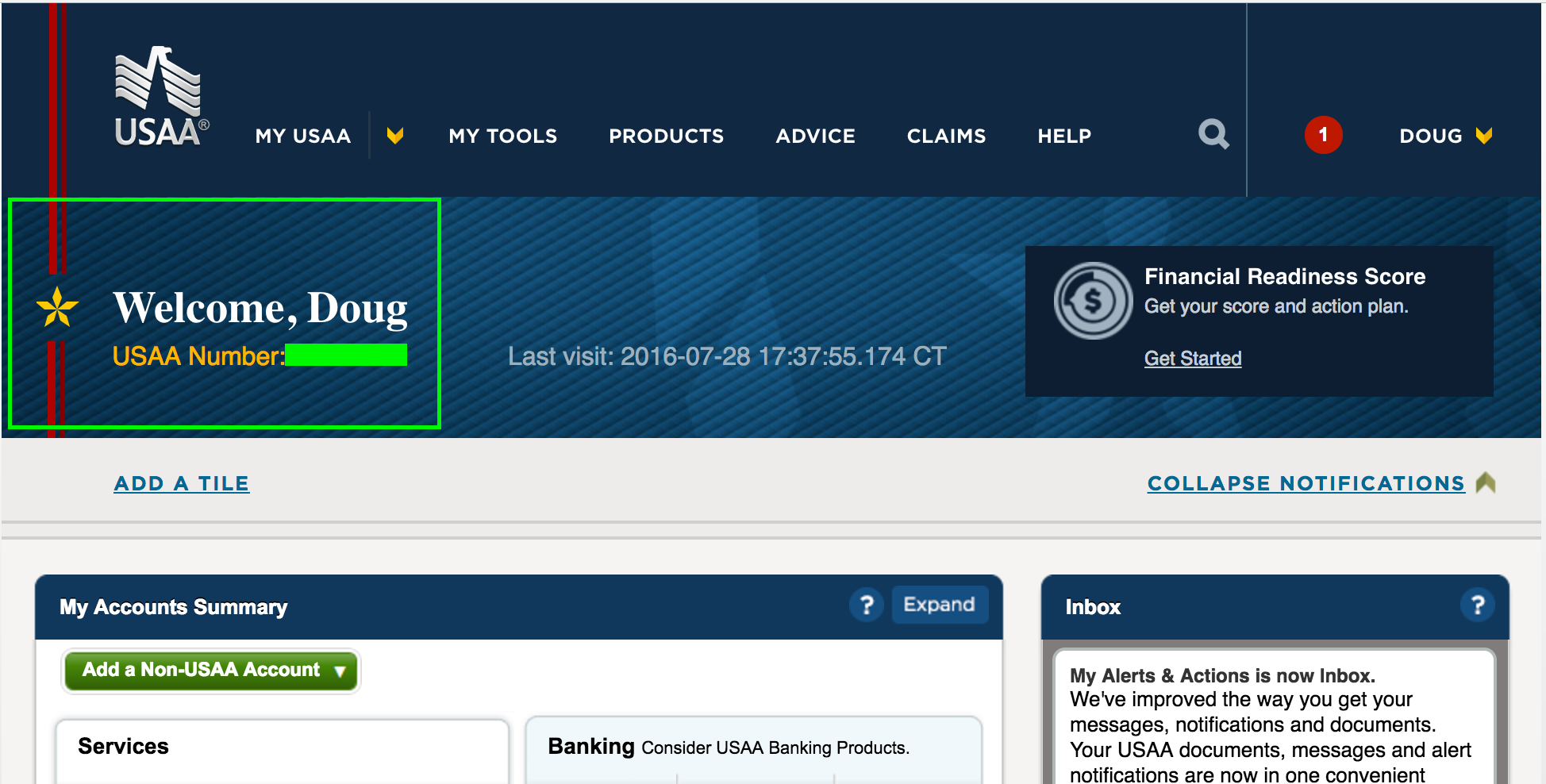
Task: Open the Help menu
Action: pos(1065,136)
